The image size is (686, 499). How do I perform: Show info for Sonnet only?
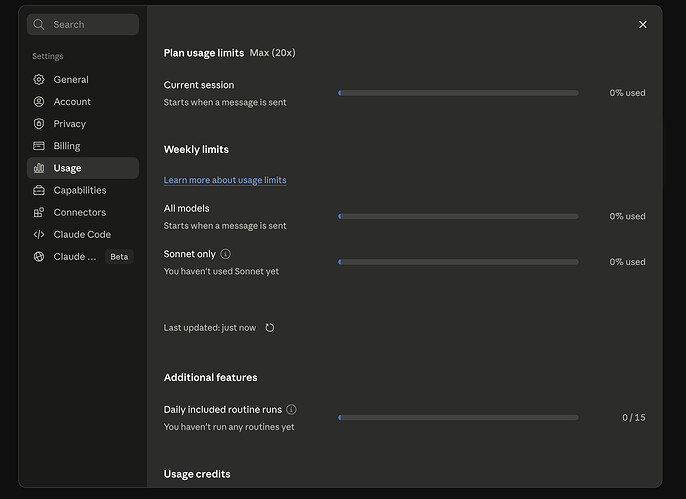tap(225, 254)
